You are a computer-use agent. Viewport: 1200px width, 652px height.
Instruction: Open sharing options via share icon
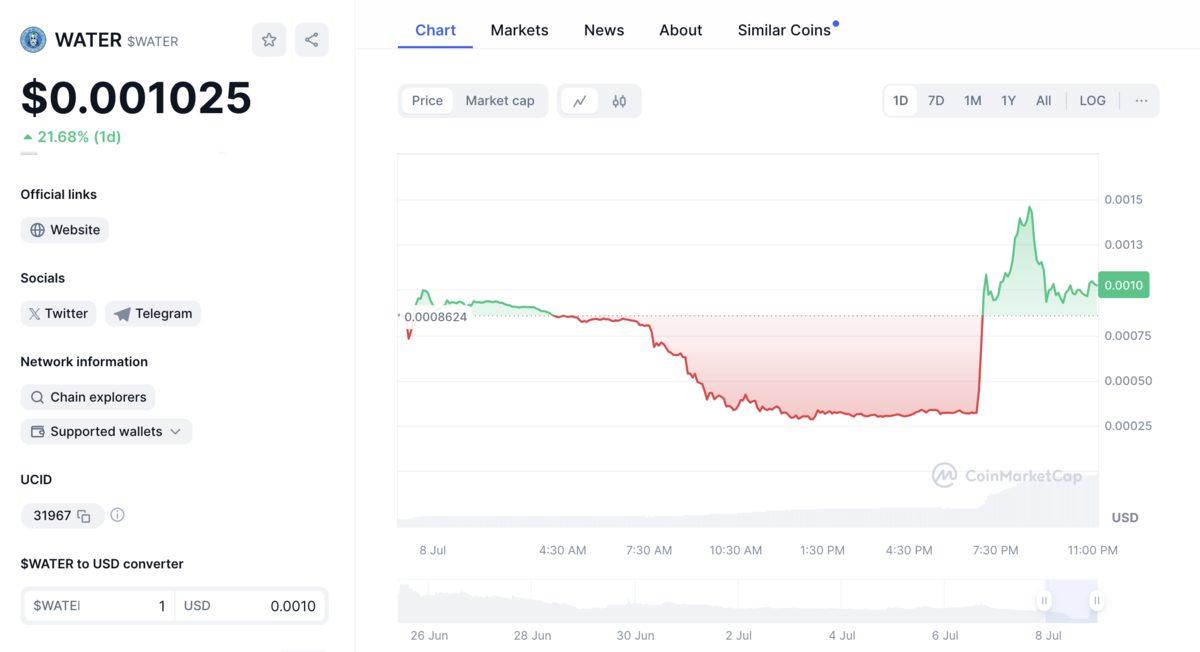pos(311,38)
